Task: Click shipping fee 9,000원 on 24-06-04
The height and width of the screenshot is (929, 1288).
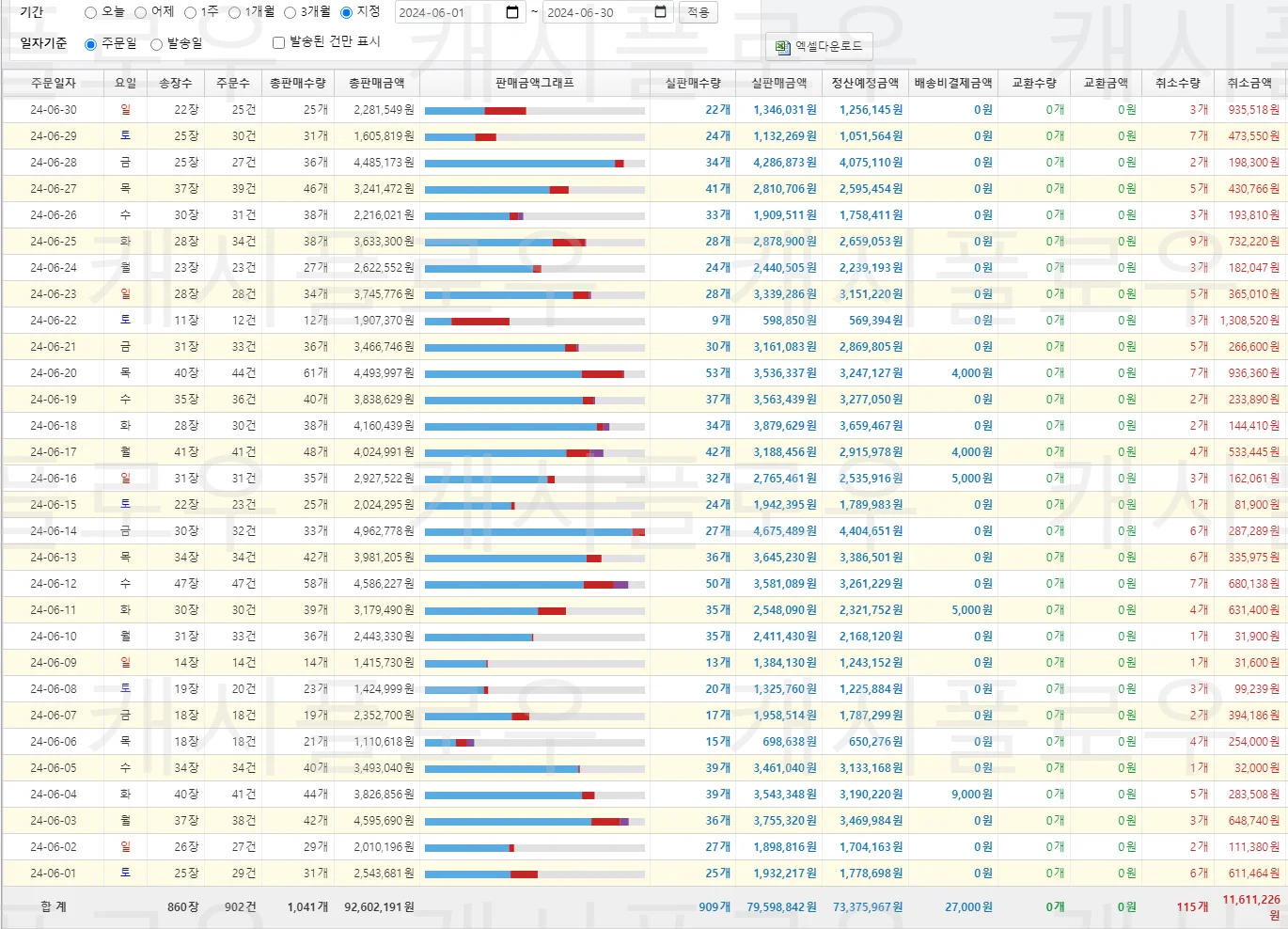Action: point(972,795)
